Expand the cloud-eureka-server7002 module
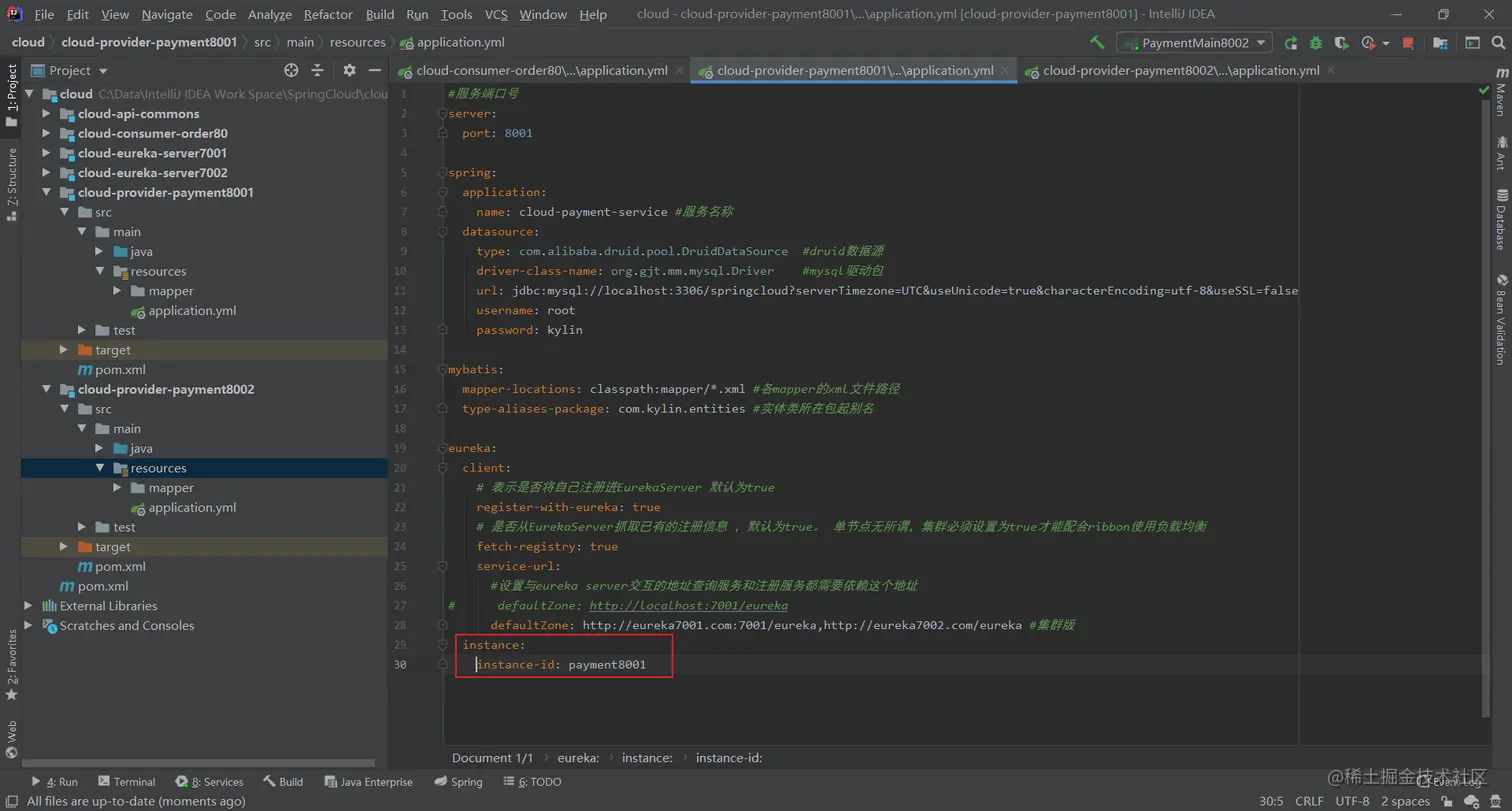1512x811 pixels. click(46, 173)
